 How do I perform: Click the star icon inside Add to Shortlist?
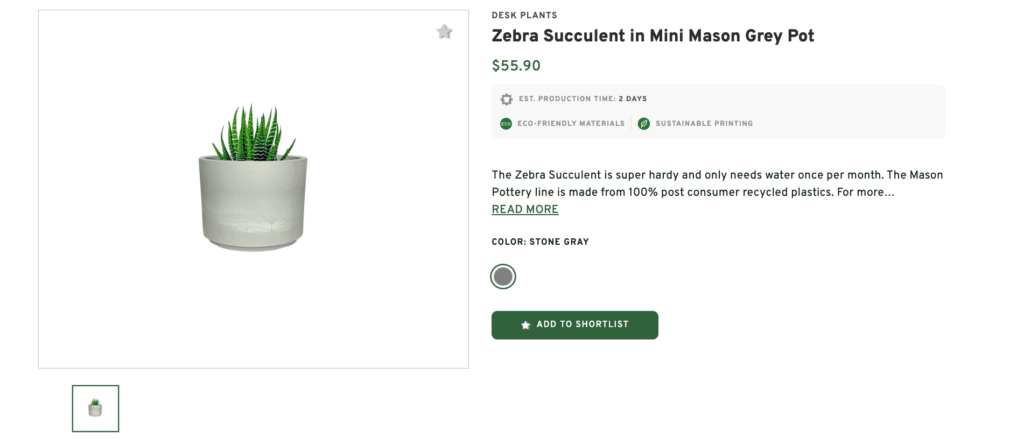526,325
